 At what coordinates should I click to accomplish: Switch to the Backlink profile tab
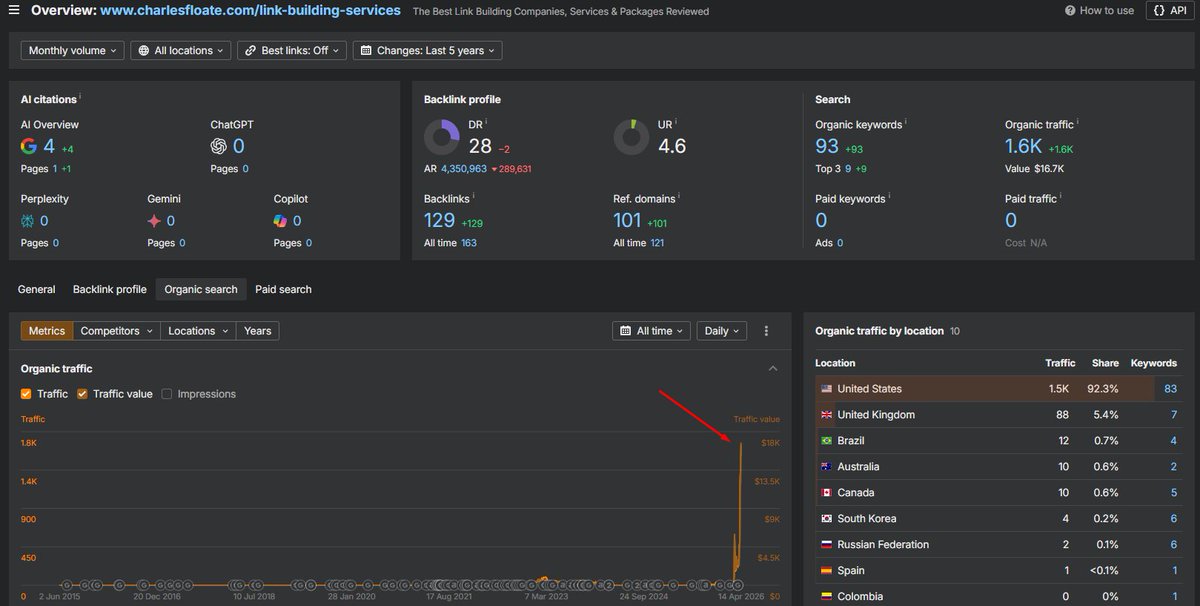point(110,289)
